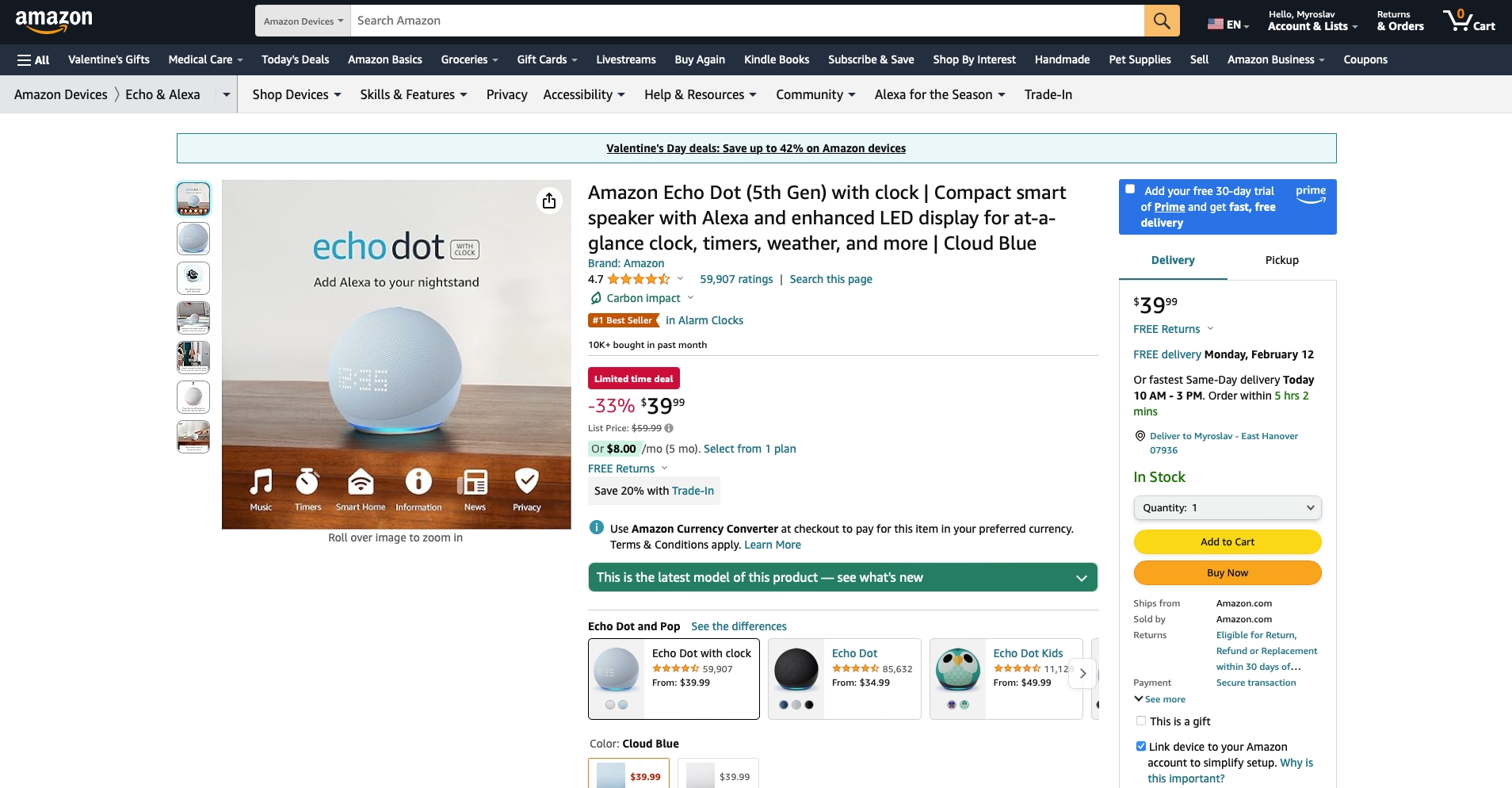Click the deliver-to location pin icon
The width and height of the screenshot is (1512, 788).
click(x=1140, y=436)
